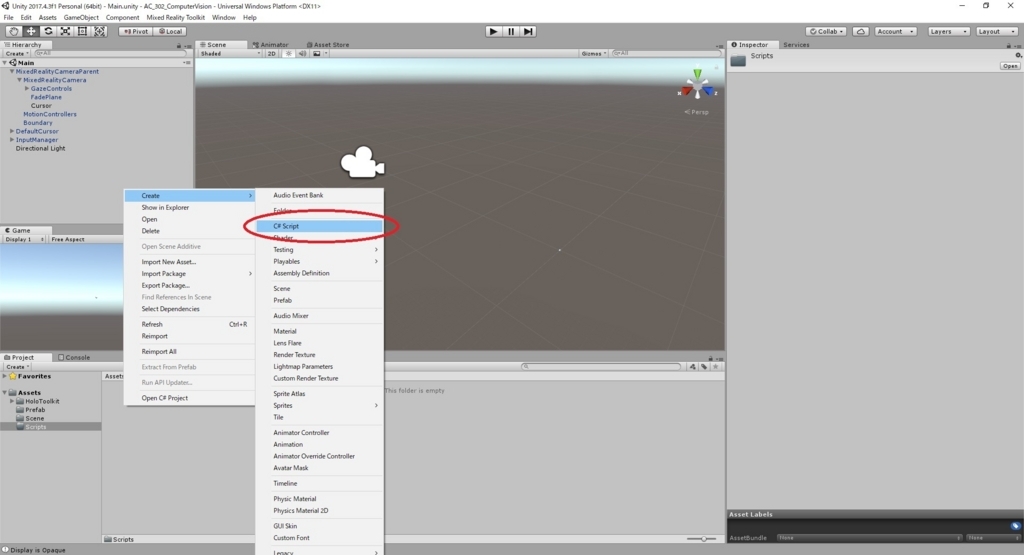
Task: Click Create button in Hierarchy panel
Action: [x=16, y=54]
